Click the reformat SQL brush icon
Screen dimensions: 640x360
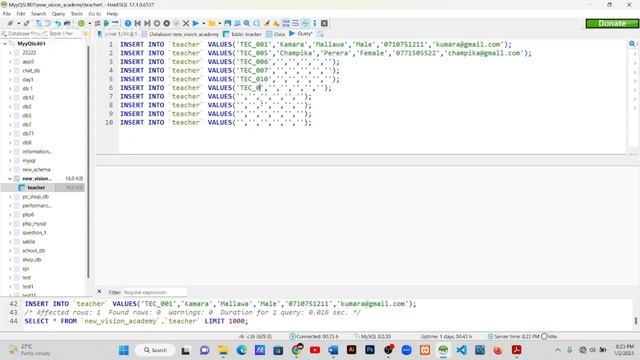(x=267, y=23)
